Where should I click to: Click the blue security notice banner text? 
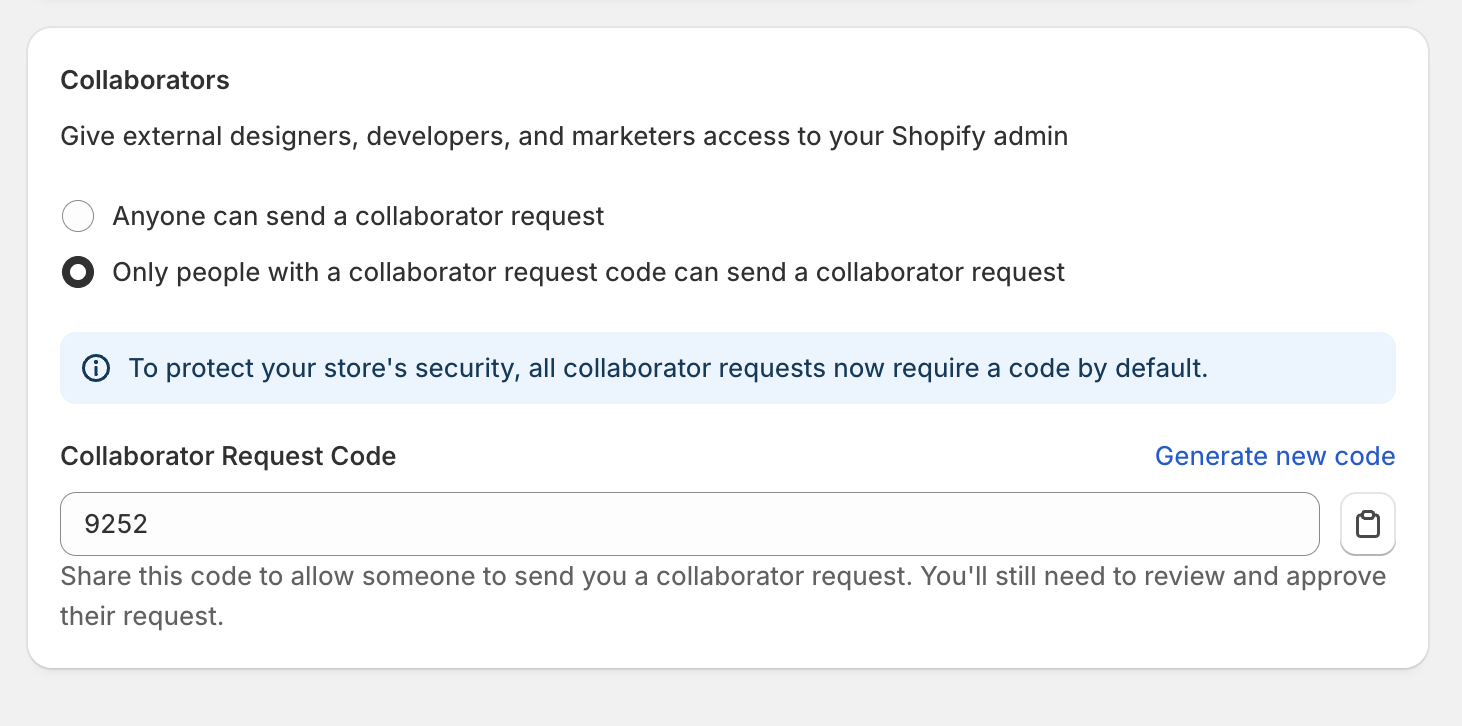click(x=668, y=368)
